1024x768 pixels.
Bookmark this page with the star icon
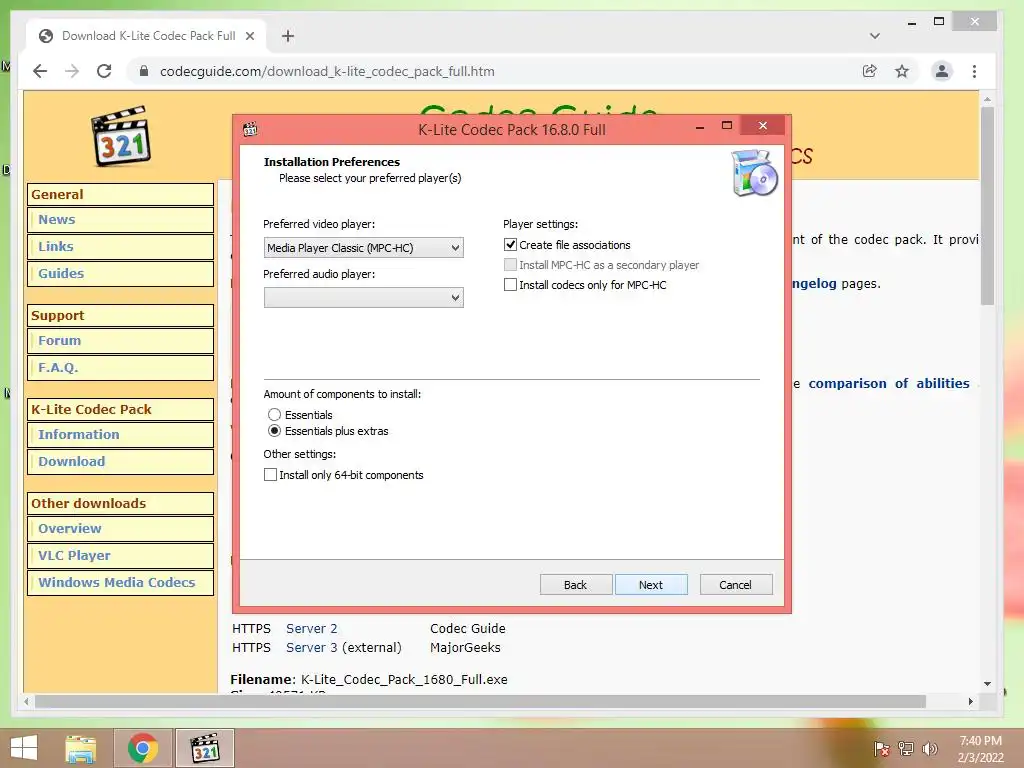[902, 71]
